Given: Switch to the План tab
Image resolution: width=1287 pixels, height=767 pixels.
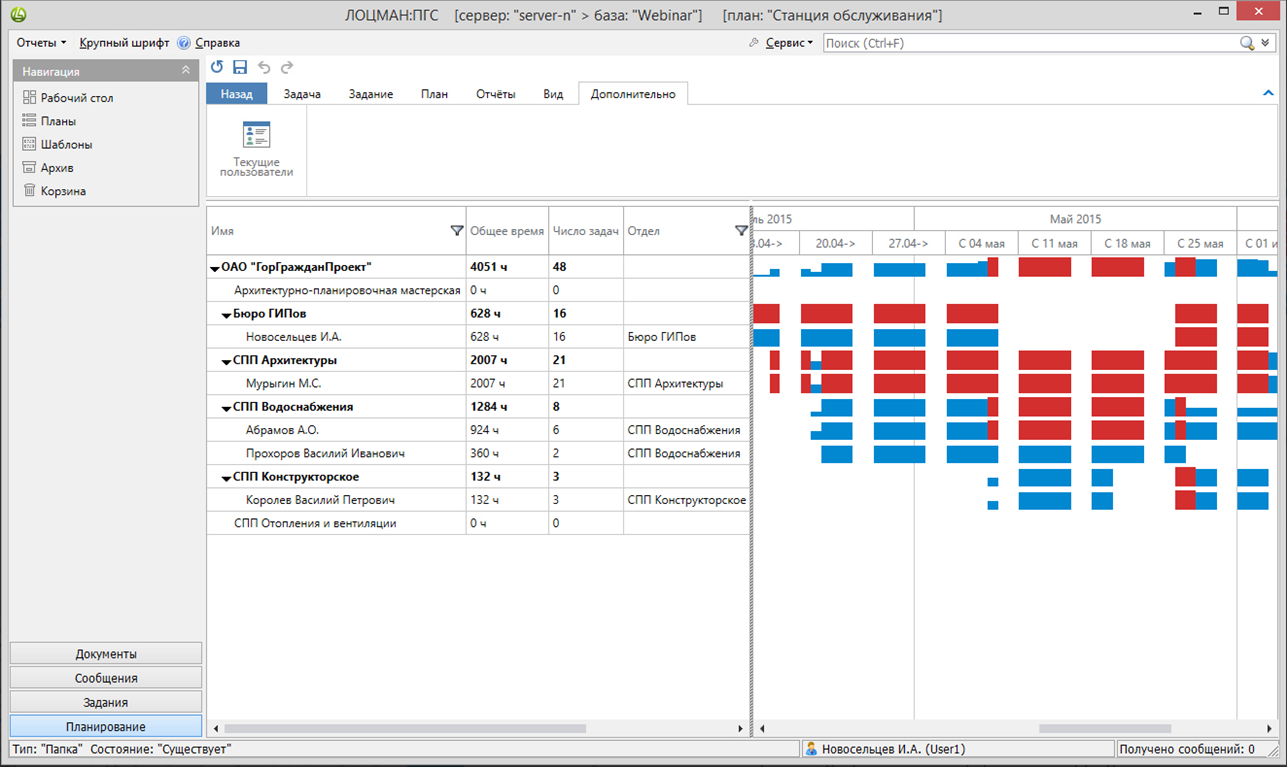Looking at the screenshot, I should click(434, 93).
